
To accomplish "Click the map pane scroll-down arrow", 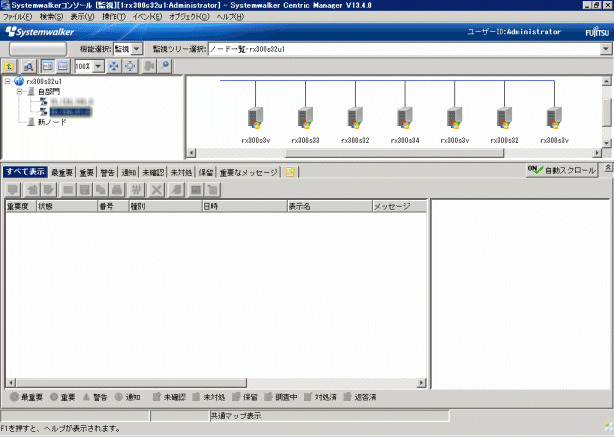I will (607, 143).
